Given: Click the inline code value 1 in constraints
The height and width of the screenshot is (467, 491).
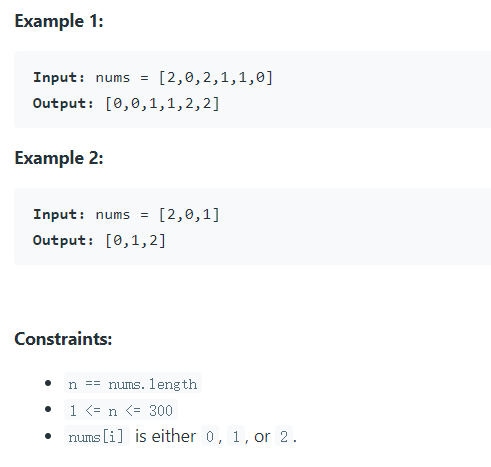Looking at the screenshot, I should click(236, 437).
